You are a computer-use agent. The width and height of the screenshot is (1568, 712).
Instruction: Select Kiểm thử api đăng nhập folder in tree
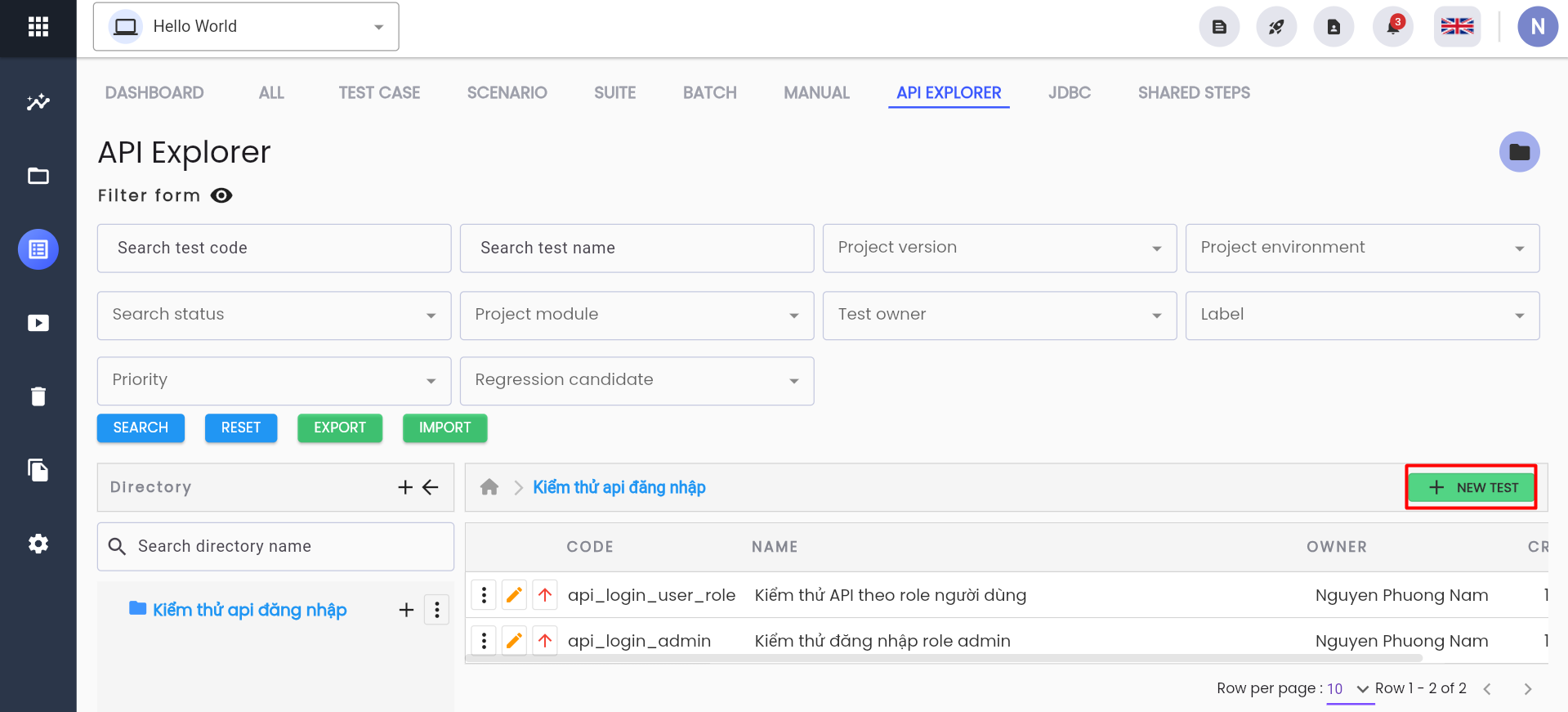tap(249, 610)
